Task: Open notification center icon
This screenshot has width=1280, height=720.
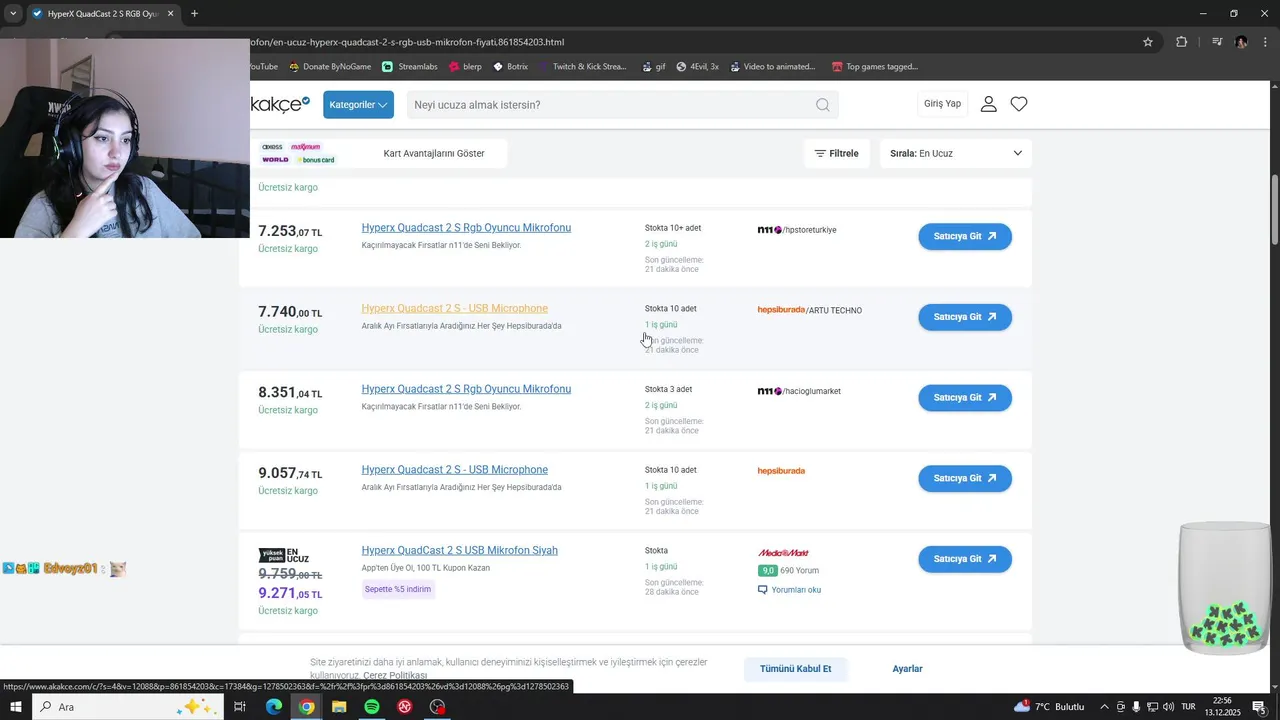Action: [x=1259, y=707]
